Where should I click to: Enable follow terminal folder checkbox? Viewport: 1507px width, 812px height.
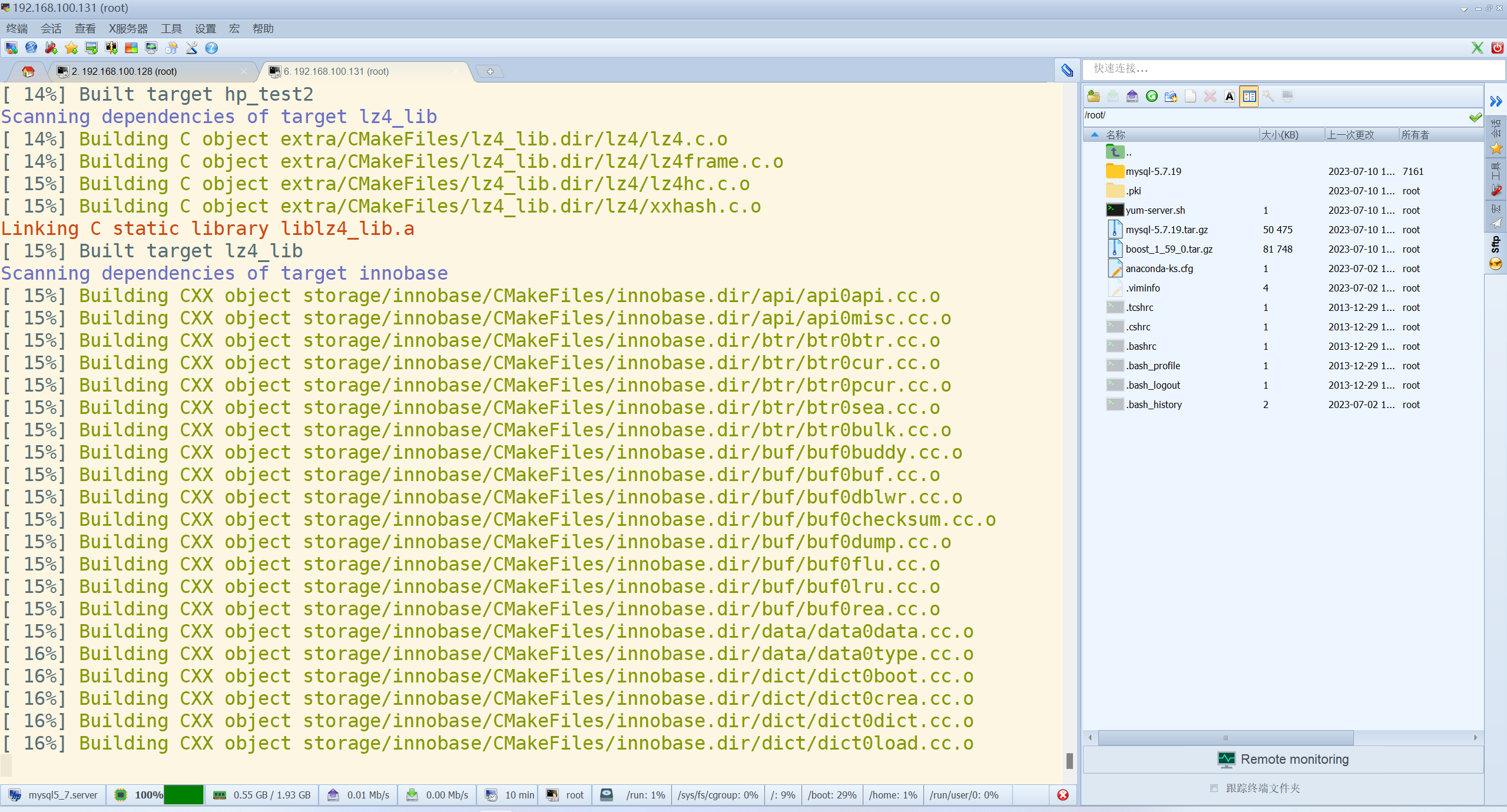(1214, 788)
